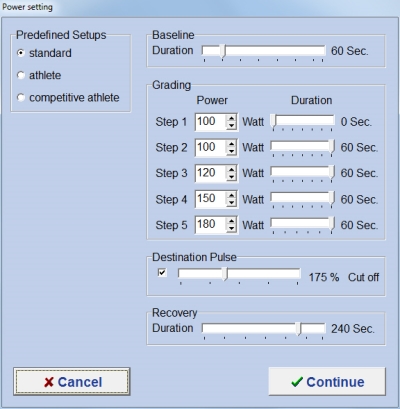Screen dimensions: 400x409
Task: Decrease Step 1 power with down arrow
Action: [x=231, y=126]
